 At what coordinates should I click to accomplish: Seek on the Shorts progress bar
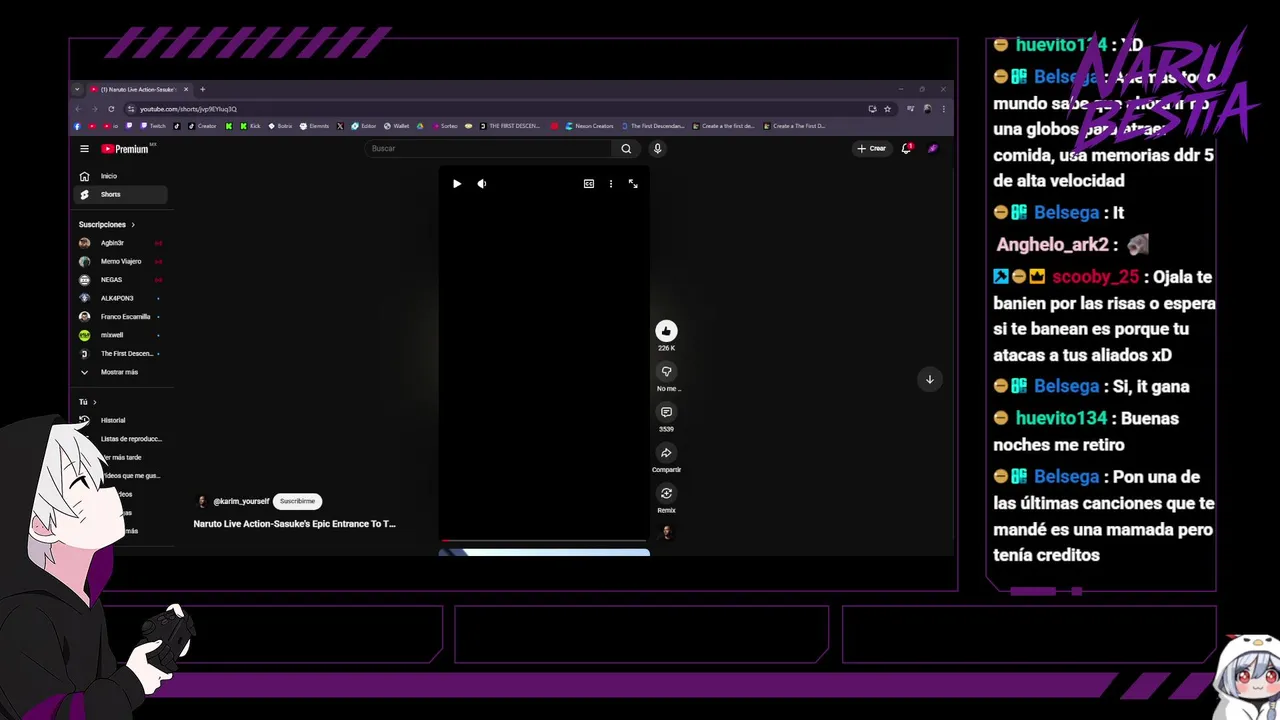(x=544, y=541)
